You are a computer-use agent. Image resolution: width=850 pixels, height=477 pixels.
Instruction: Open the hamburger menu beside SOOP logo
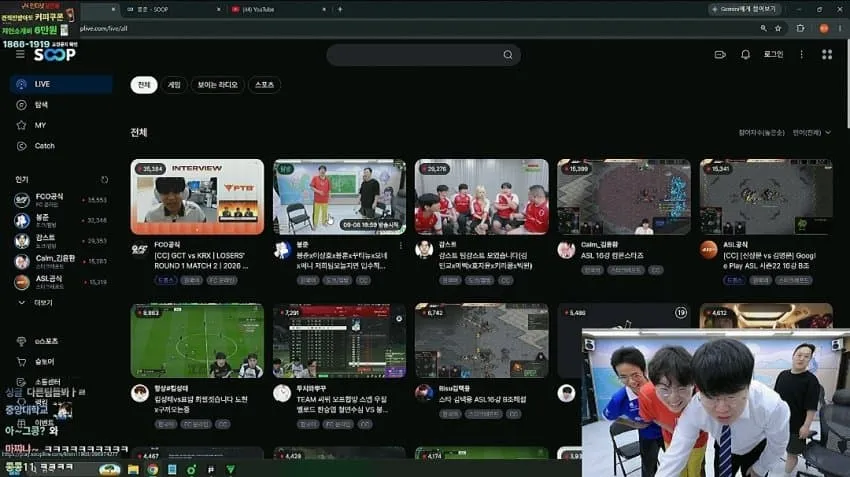point(20,54)
